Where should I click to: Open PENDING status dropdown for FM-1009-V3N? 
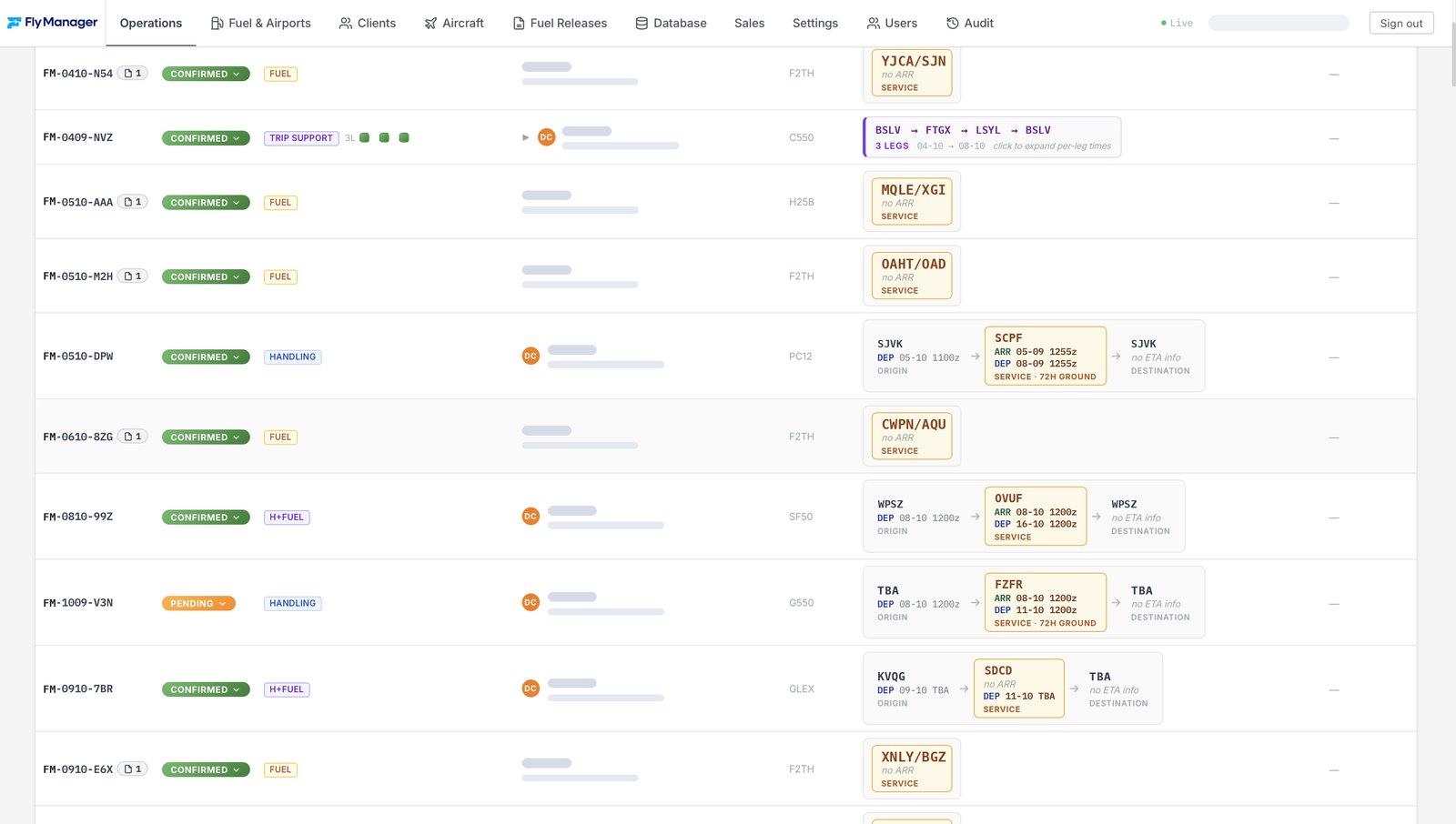click(198, 603)
